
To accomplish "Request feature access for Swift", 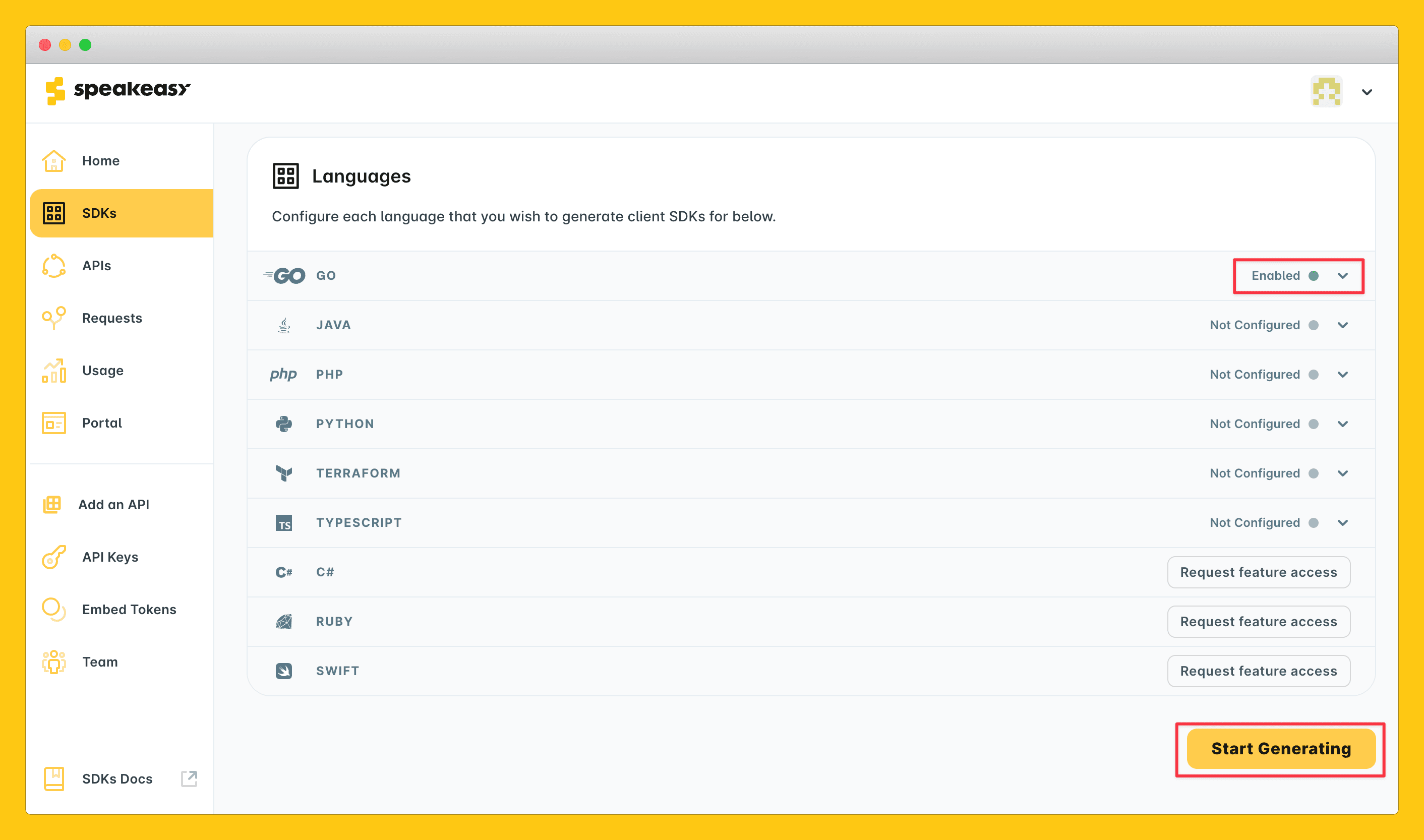I will tap(1259, 671).
